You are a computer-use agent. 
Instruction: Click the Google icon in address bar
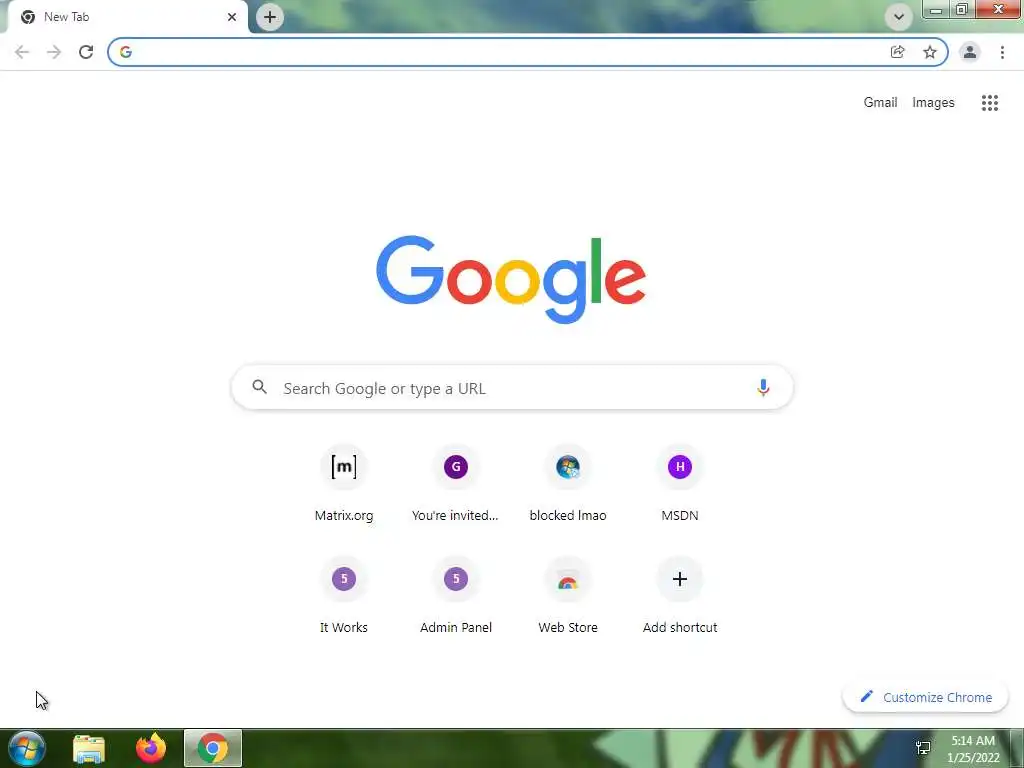(x=125, y=52)
